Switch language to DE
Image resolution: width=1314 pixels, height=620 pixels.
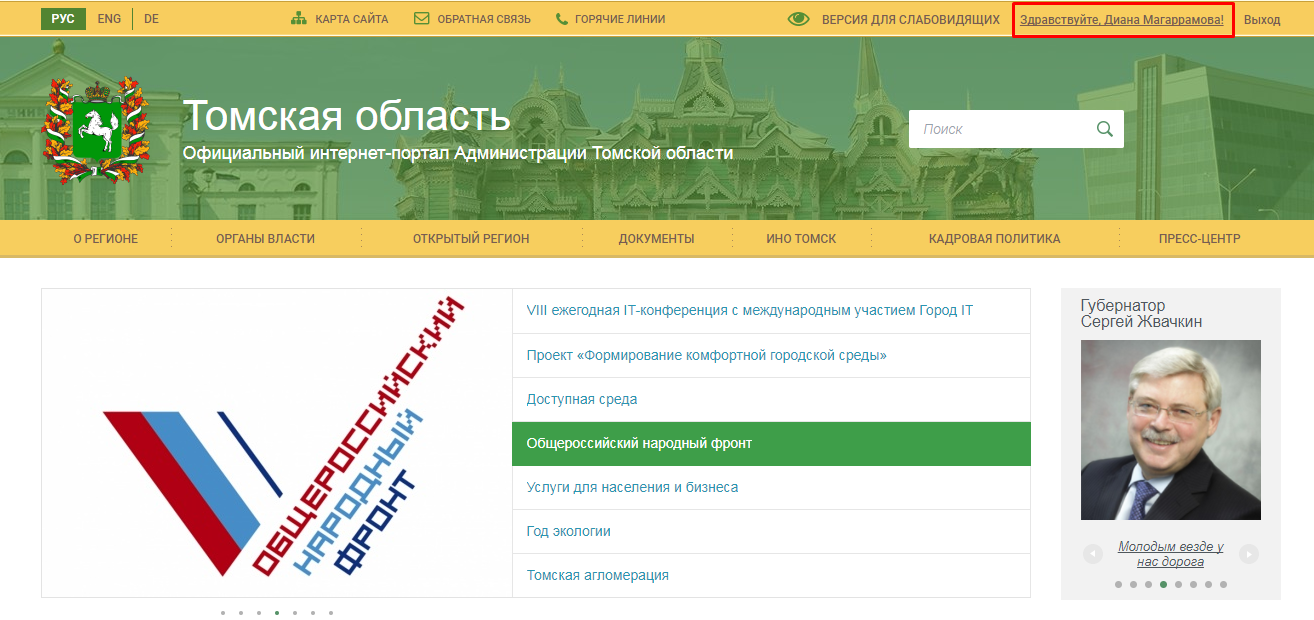[151, 19]
